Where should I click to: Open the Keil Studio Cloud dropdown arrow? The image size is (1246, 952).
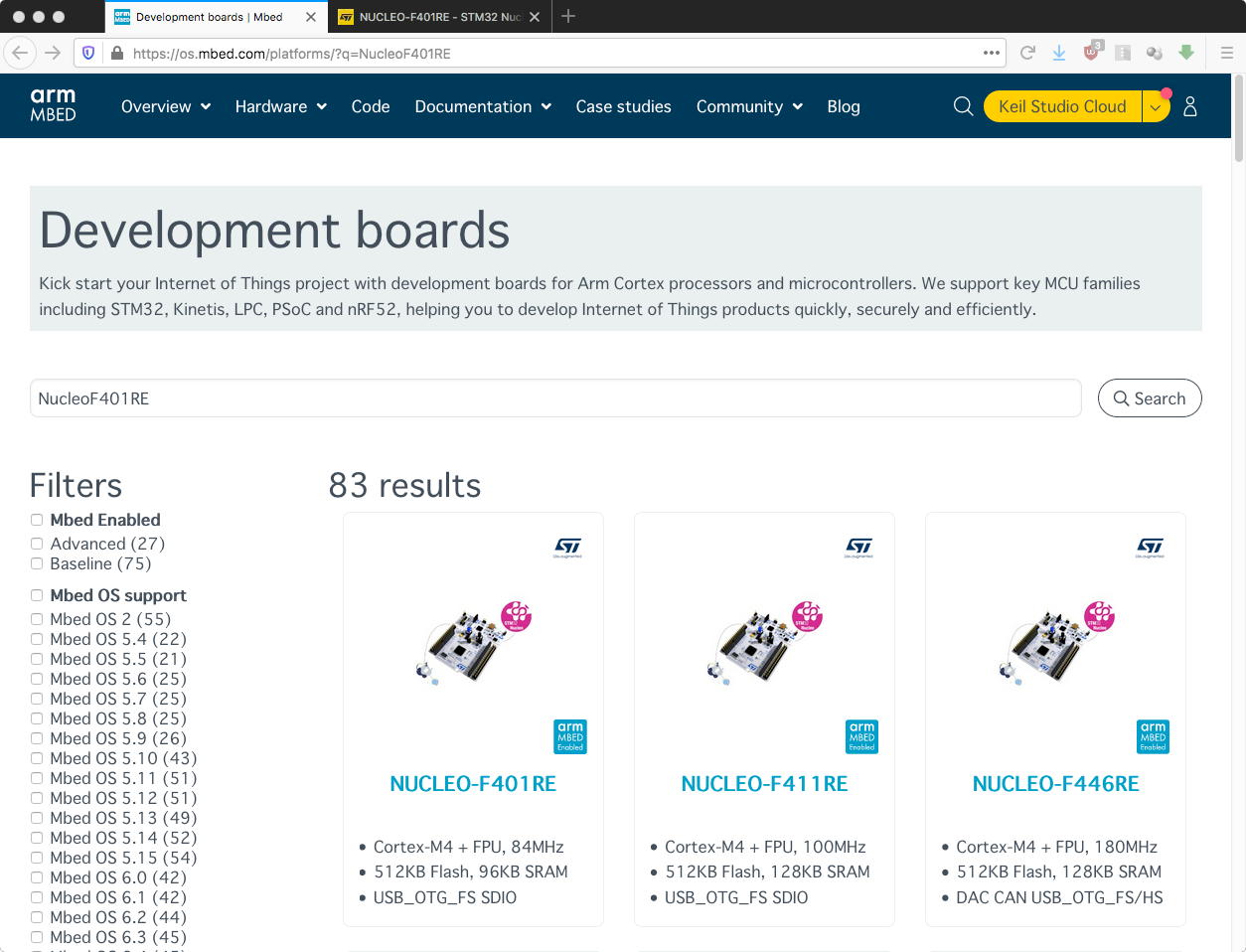pos(1156,106)
